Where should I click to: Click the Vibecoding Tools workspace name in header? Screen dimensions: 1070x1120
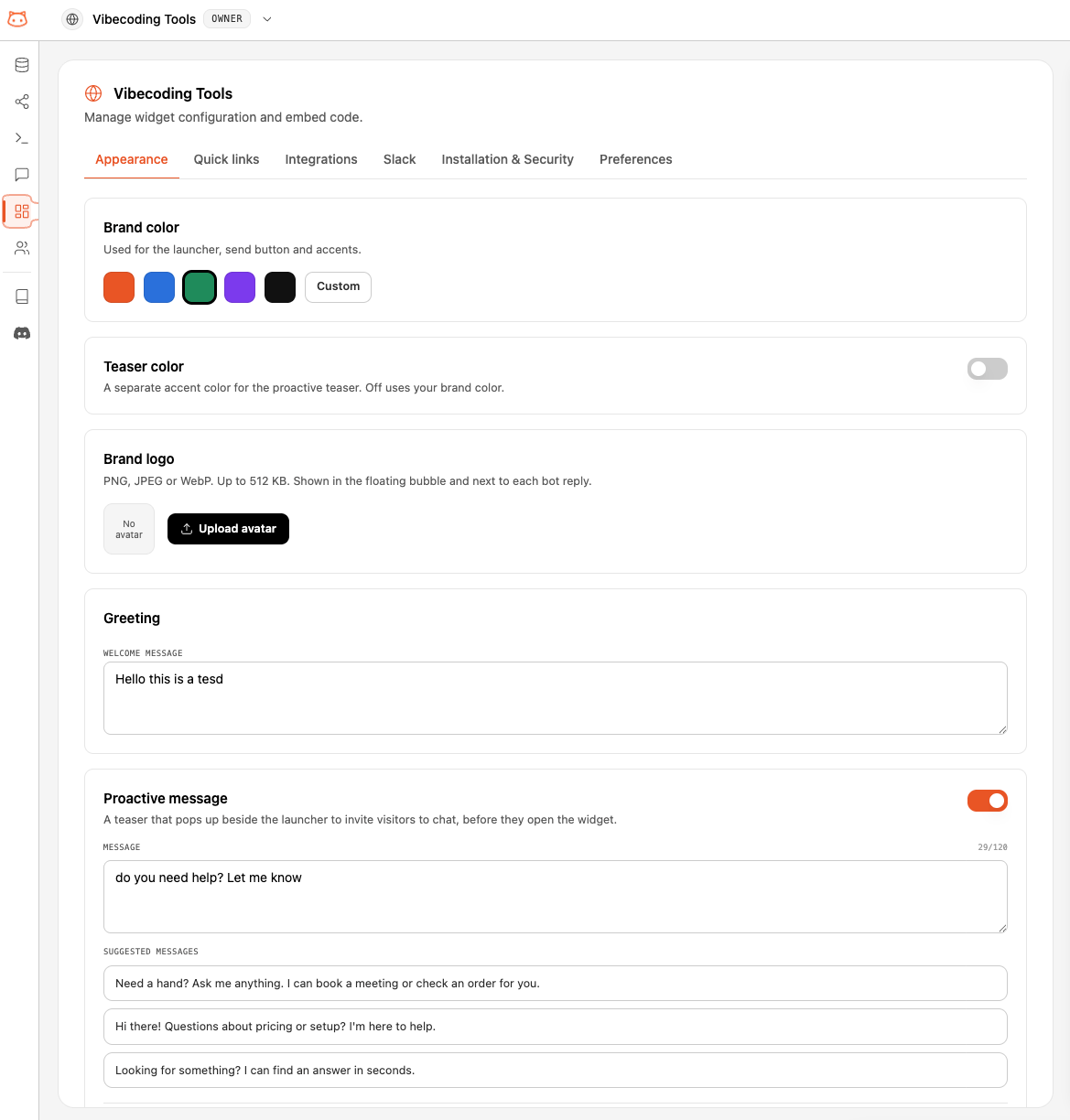click(x=144, y=19)
